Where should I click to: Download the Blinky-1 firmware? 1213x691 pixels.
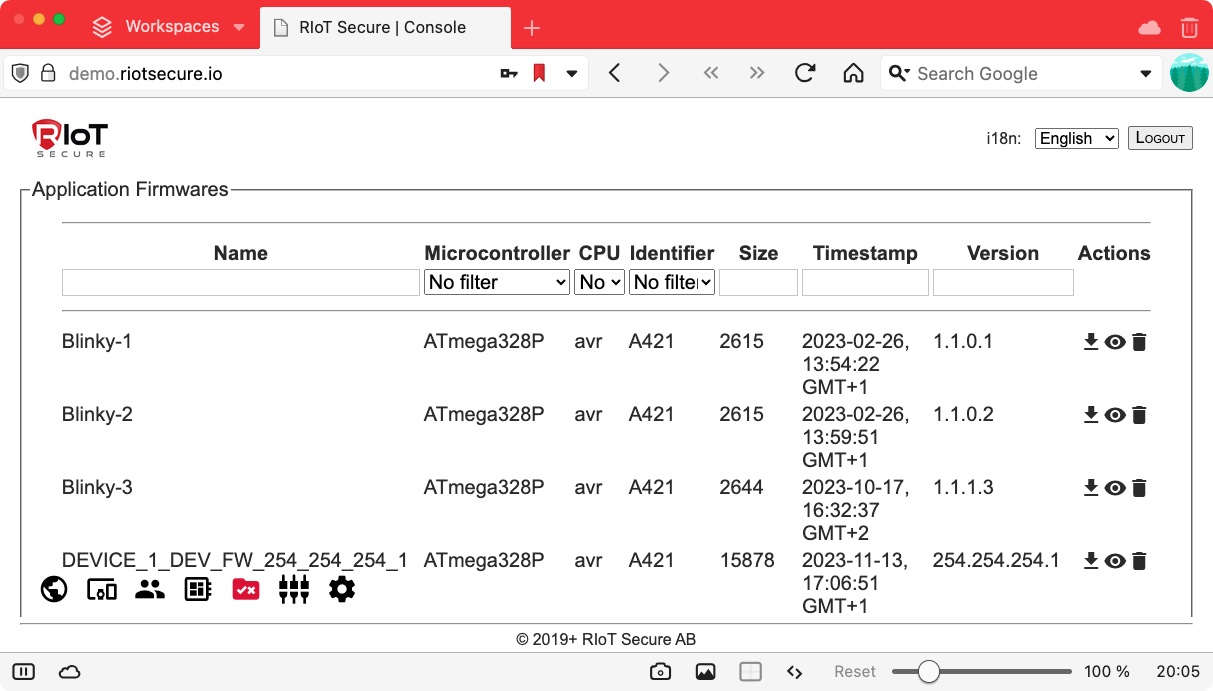pyautogui.click(x=1091, y=342)
